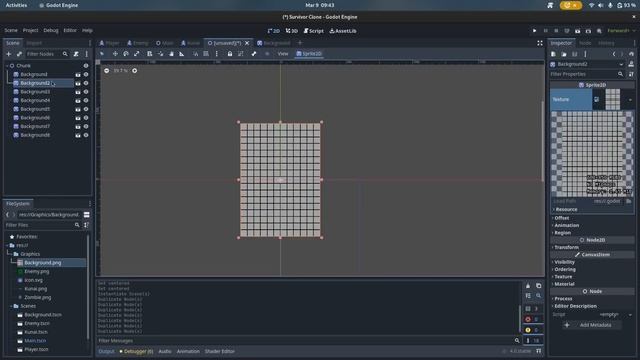Group the selected node's children
Screen dimensions: 640x360
click(241, 54)
